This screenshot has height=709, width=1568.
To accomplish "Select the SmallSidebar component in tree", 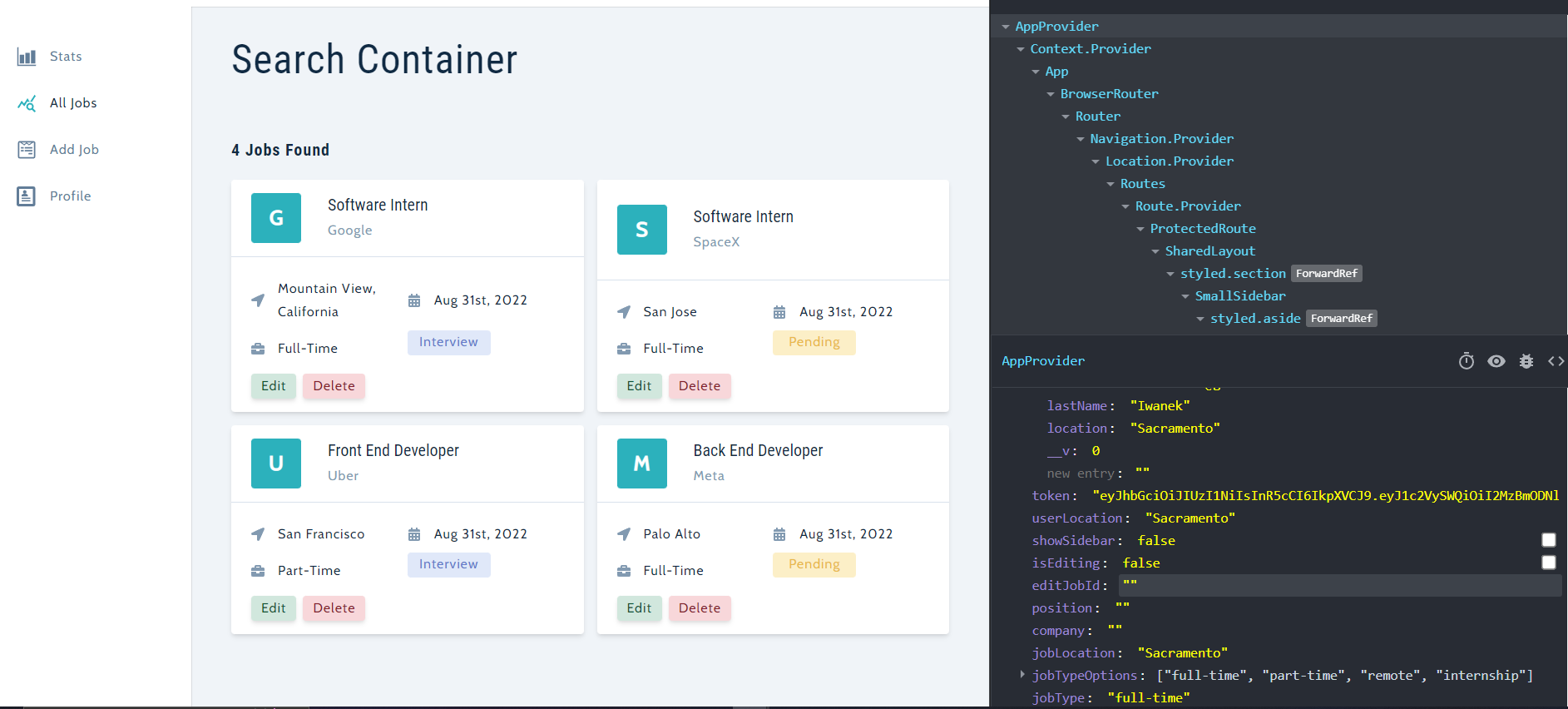I will (1240, 296).
